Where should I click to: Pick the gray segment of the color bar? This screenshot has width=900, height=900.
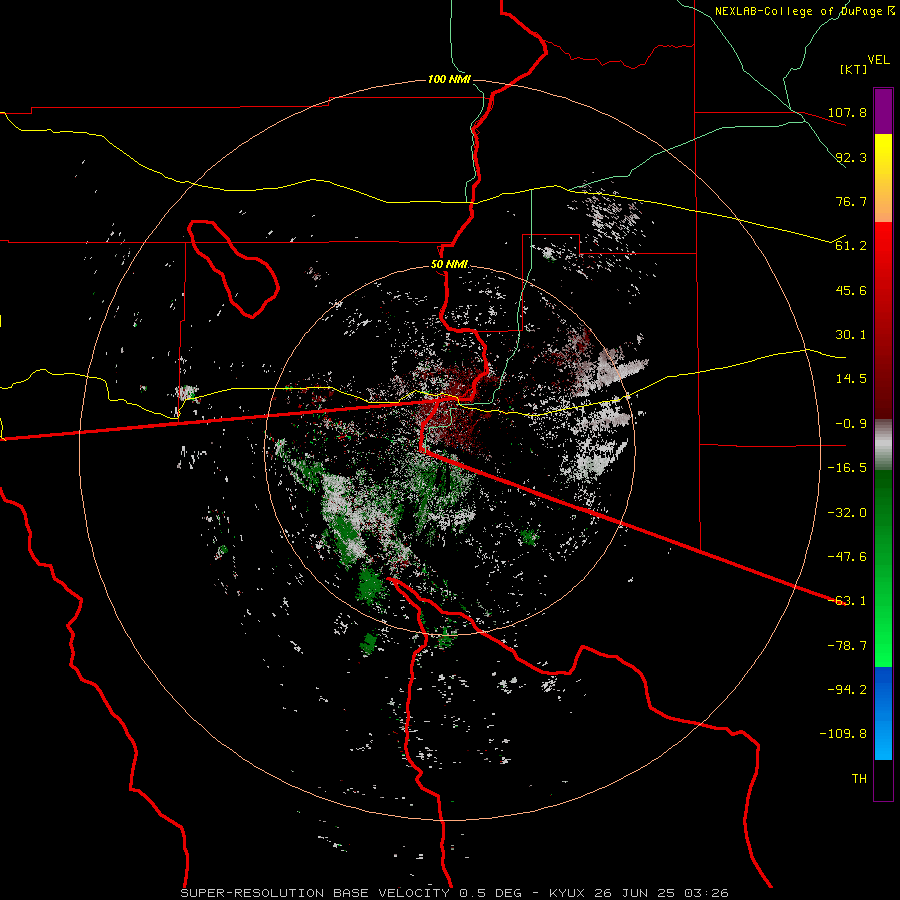(x=883, y=445)
